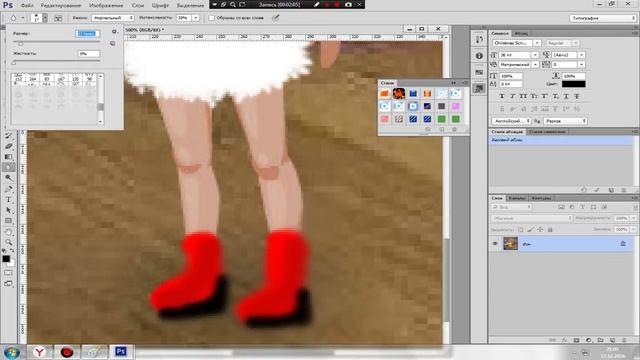The height and width of the screenshot is (360, 640).
Task: Open the Шрифт menu
Action: pyautogui.click(x=160, y=5)
